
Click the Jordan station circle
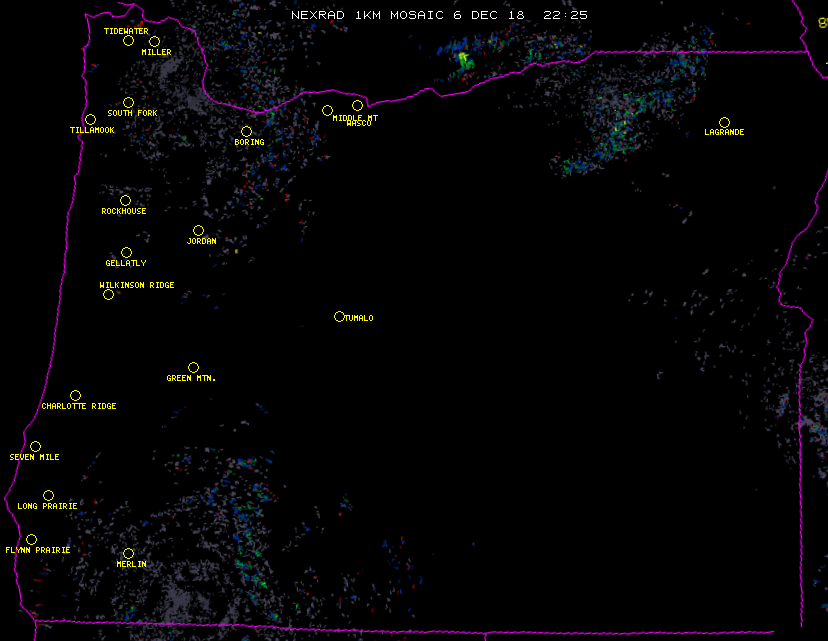[198, 230]
